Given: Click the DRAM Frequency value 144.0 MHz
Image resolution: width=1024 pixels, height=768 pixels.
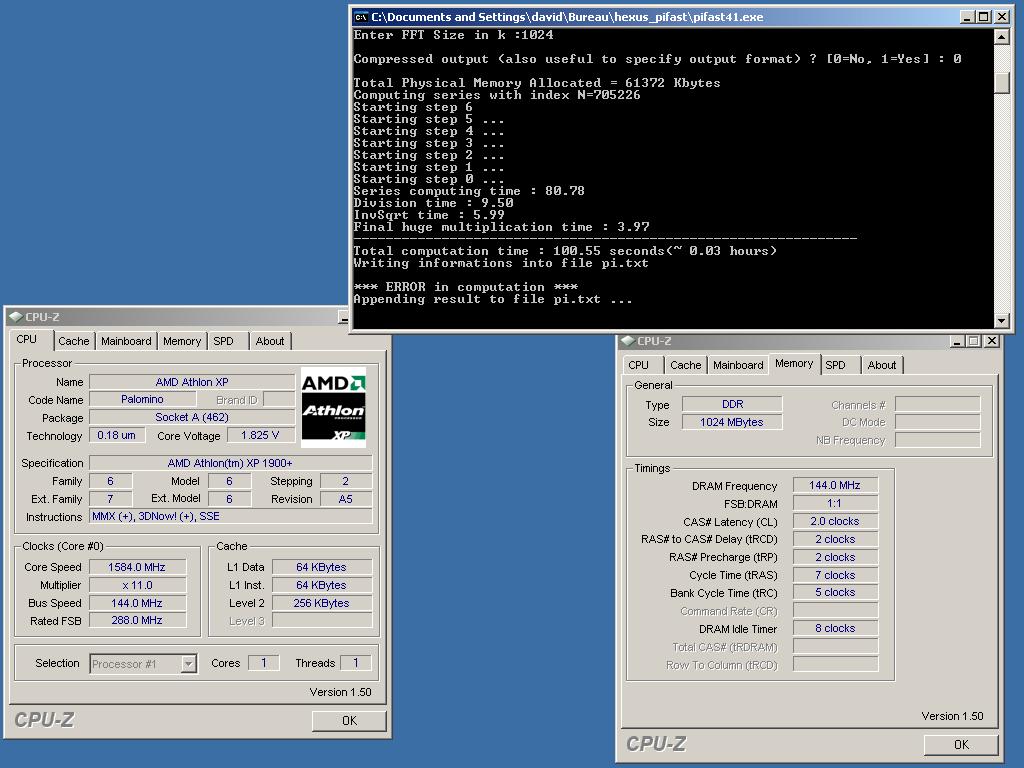Looking at the screenshot, I should (835, 485).
